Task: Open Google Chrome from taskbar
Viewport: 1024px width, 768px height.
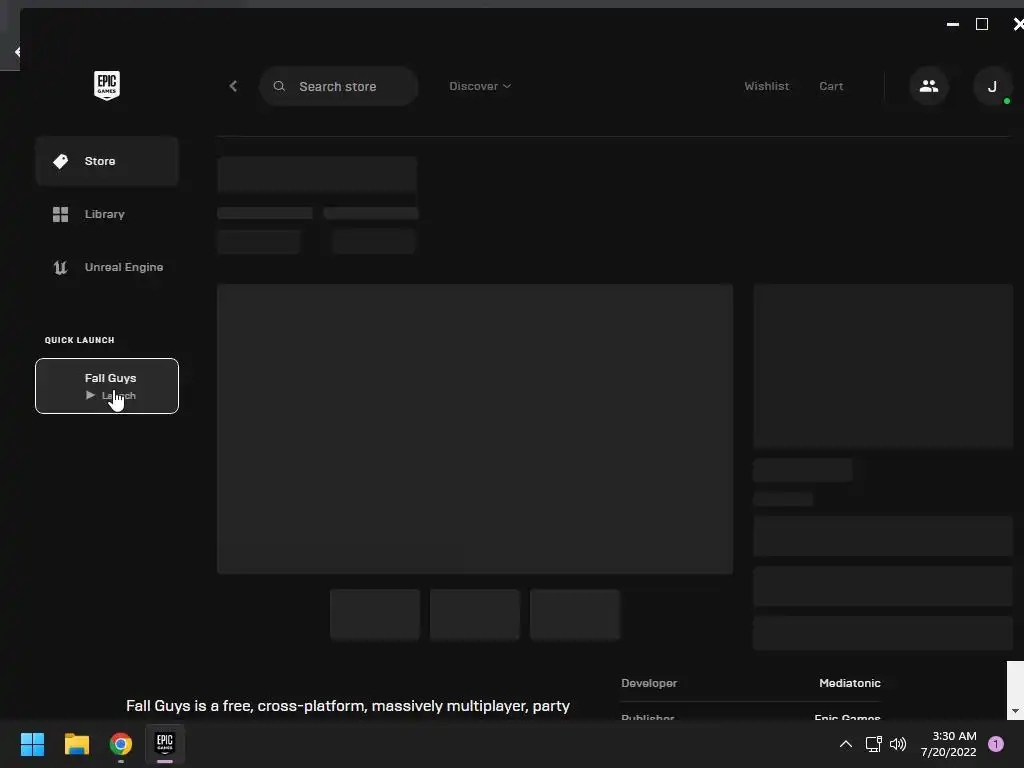Action: pyautogui.click(x=121, y=744)
